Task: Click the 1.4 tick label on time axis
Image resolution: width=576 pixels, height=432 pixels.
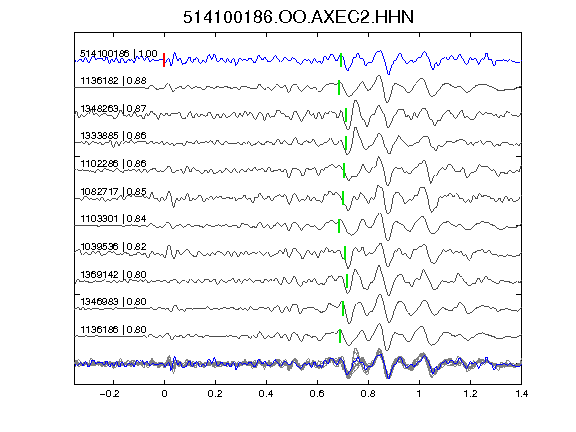Action: (521, 394)
